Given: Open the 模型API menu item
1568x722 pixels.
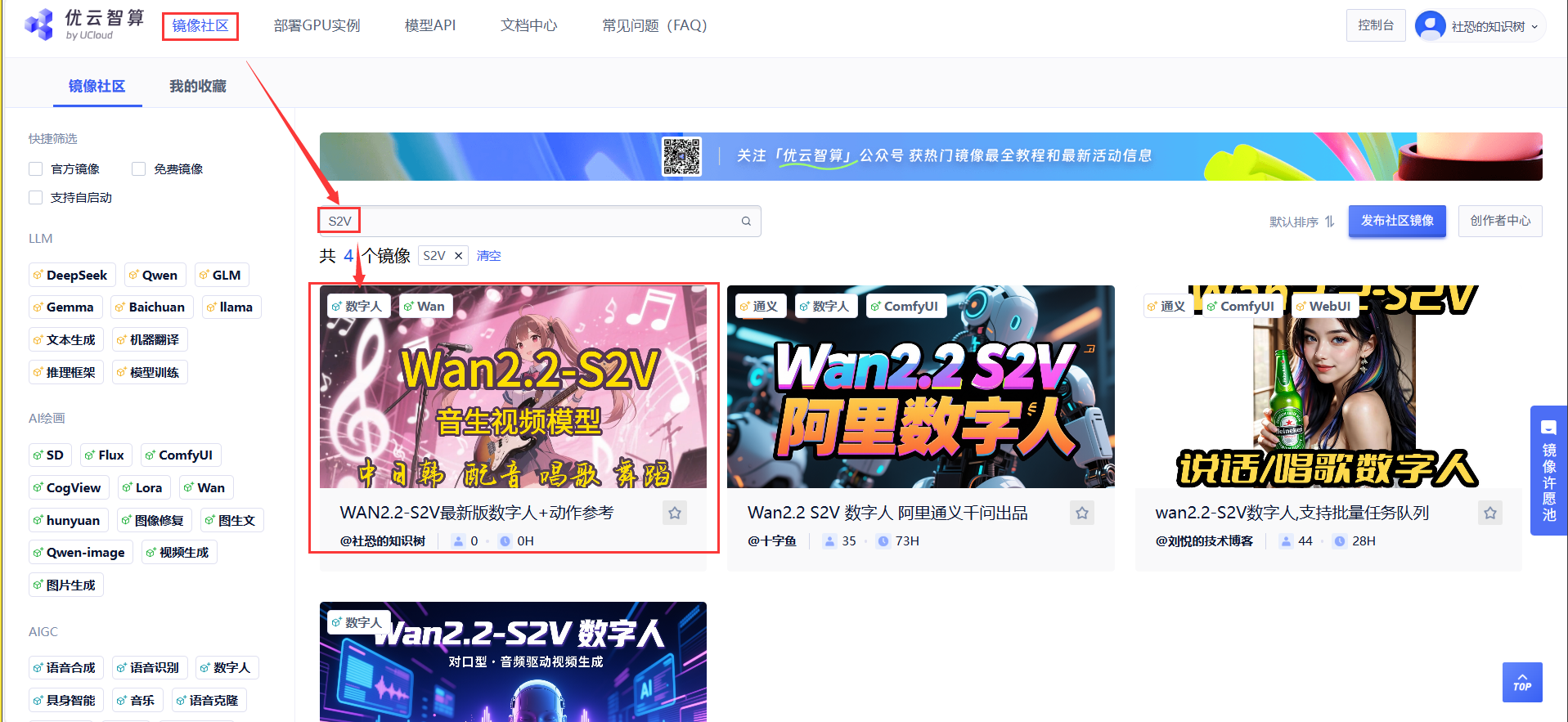Looking at the screenshot, I should coord(429,25).
